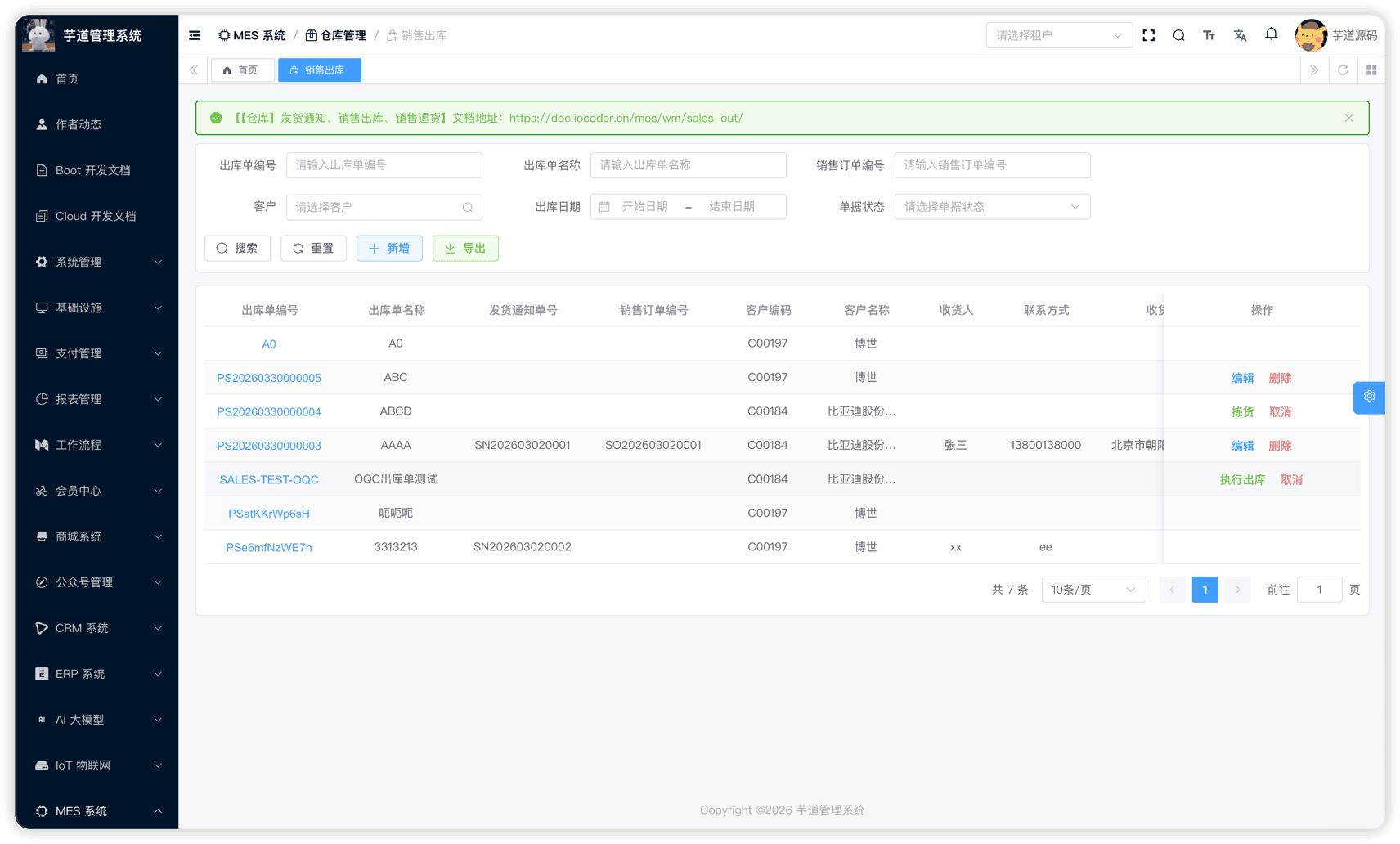The image size is (1400, 844).
Task: Toggle the sidebar collapse hamburger icon
Action: 194,35
